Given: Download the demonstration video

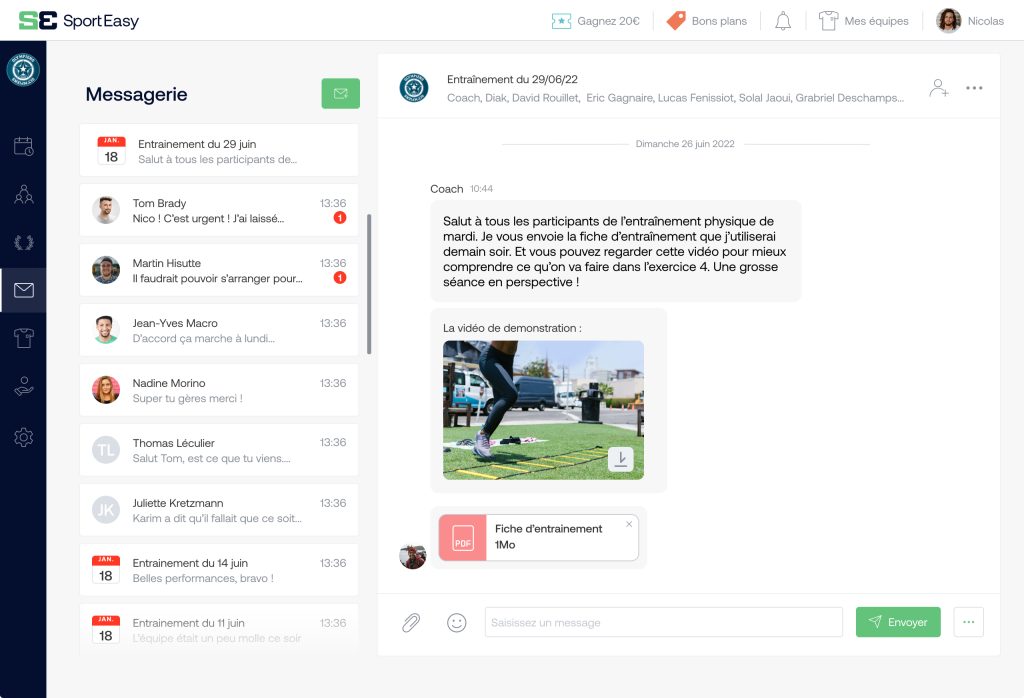Looking at the screenshot, I should tap(620, 459).
